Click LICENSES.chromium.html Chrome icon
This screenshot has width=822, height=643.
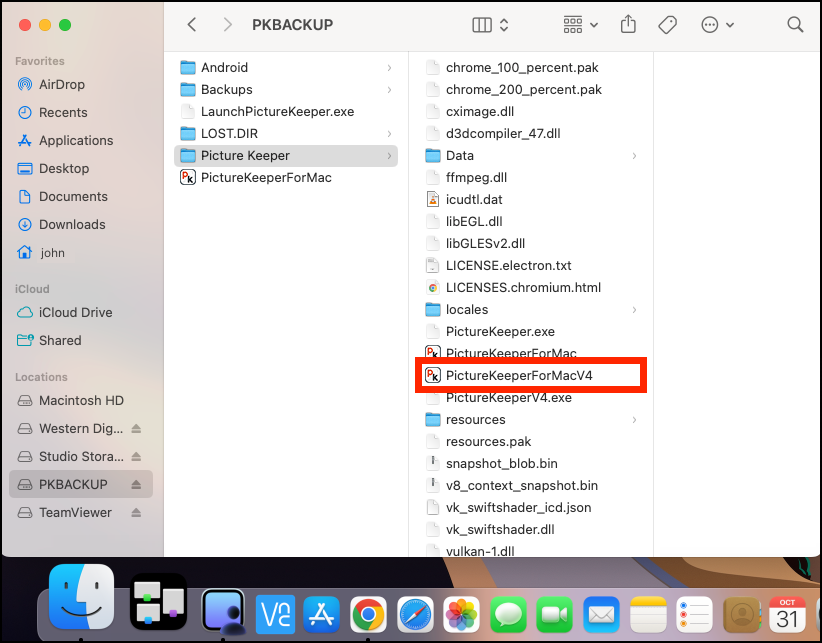coord(432,288)
